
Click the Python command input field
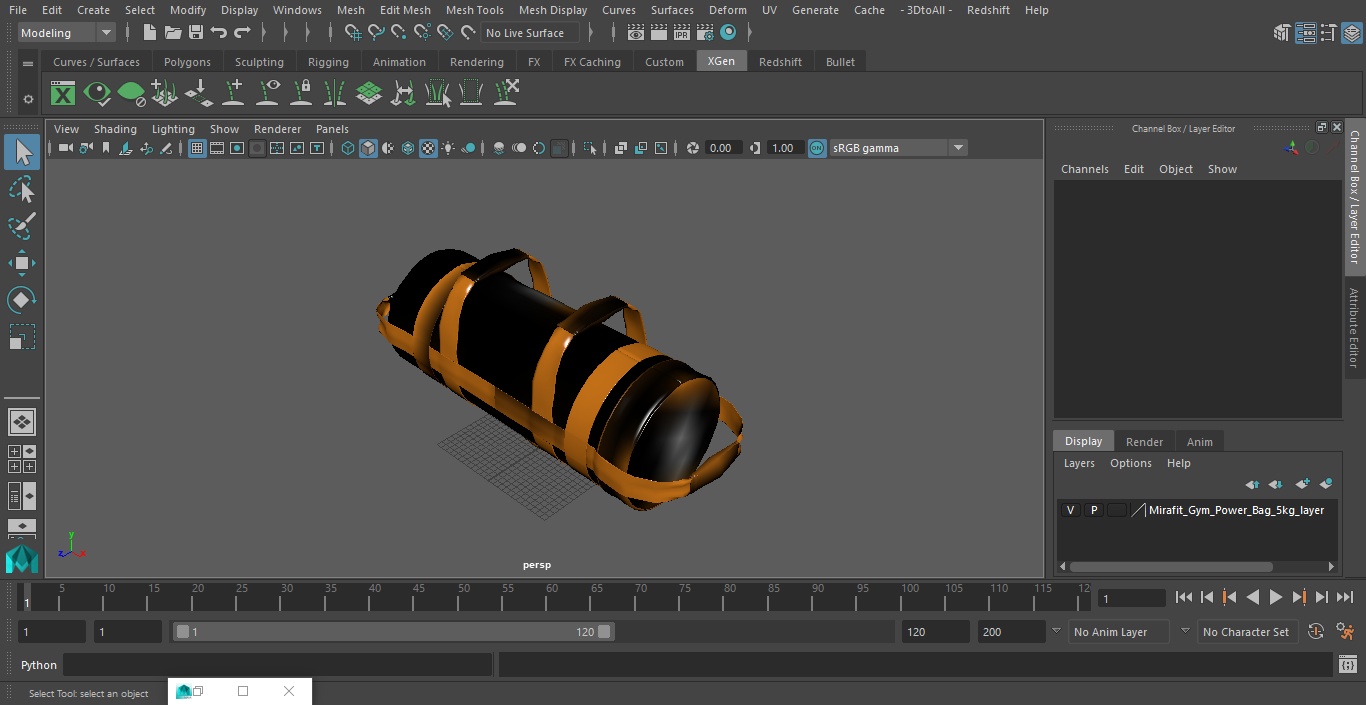pos(278,665)
